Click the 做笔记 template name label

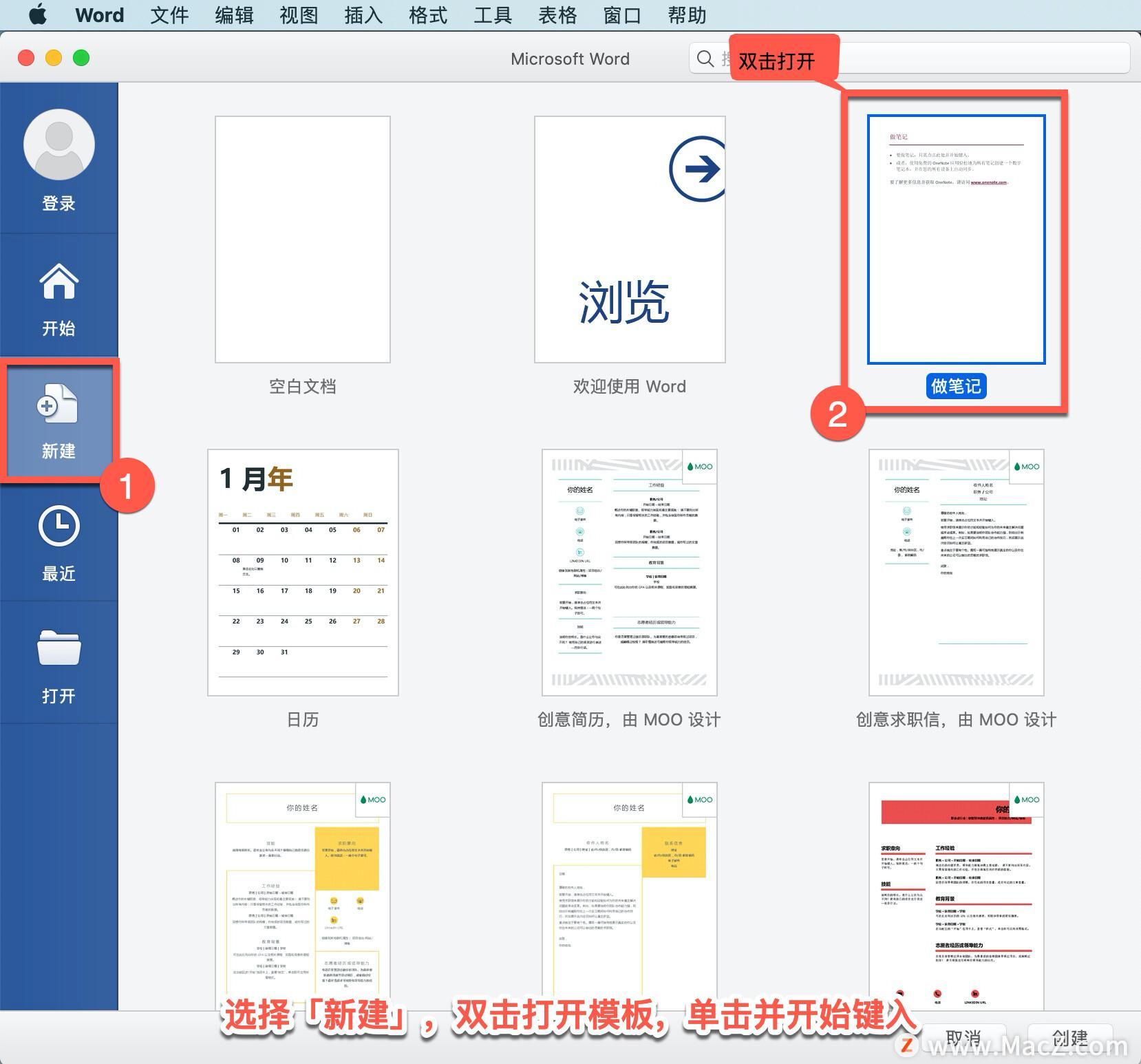(957, 386)
